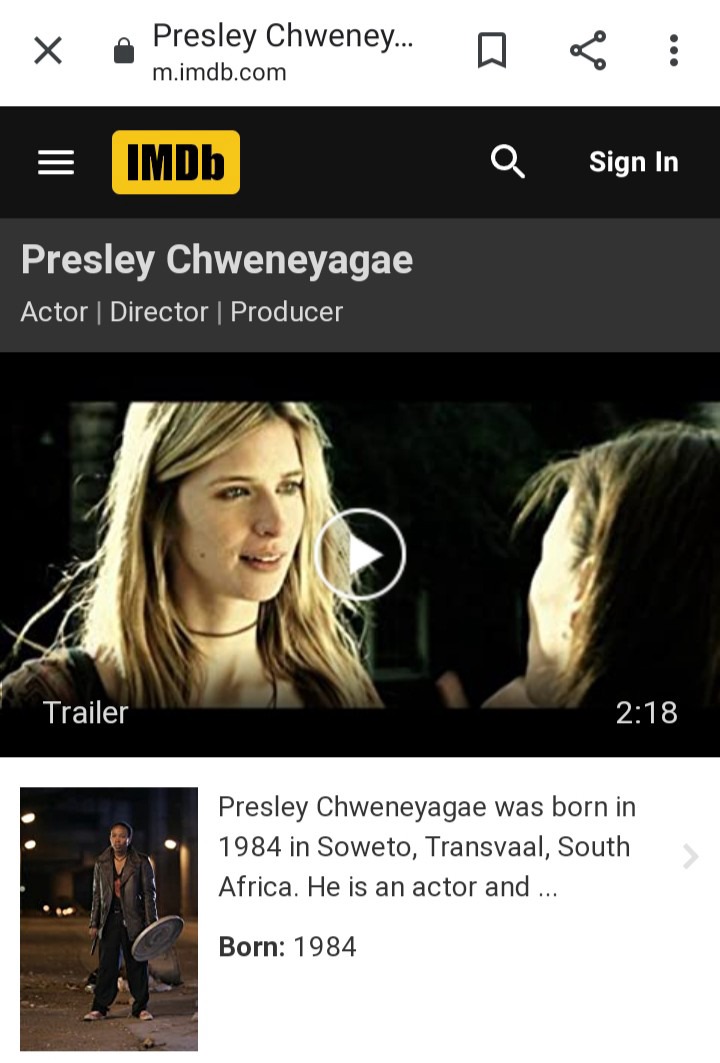Open the share icon in browser bar

point(588,50)
